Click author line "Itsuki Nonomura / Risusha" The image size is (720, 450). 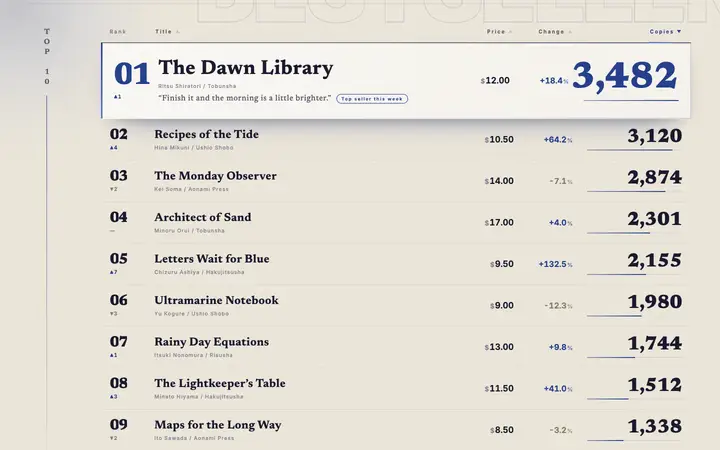coord(193,355)
